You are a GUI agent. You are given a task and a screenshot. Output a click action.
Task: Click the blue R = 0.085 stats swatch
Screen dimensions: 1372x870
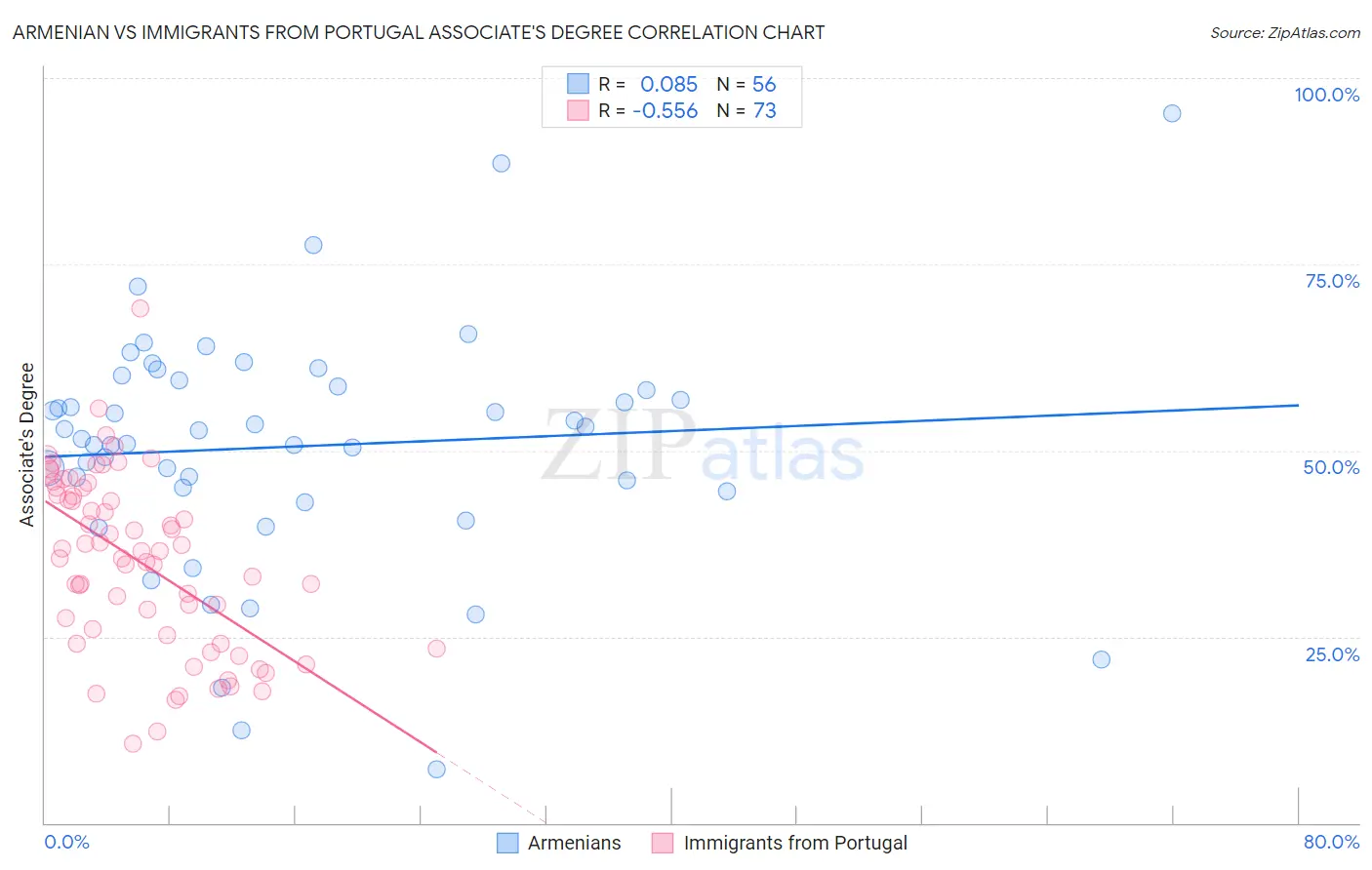click(579, 84)
